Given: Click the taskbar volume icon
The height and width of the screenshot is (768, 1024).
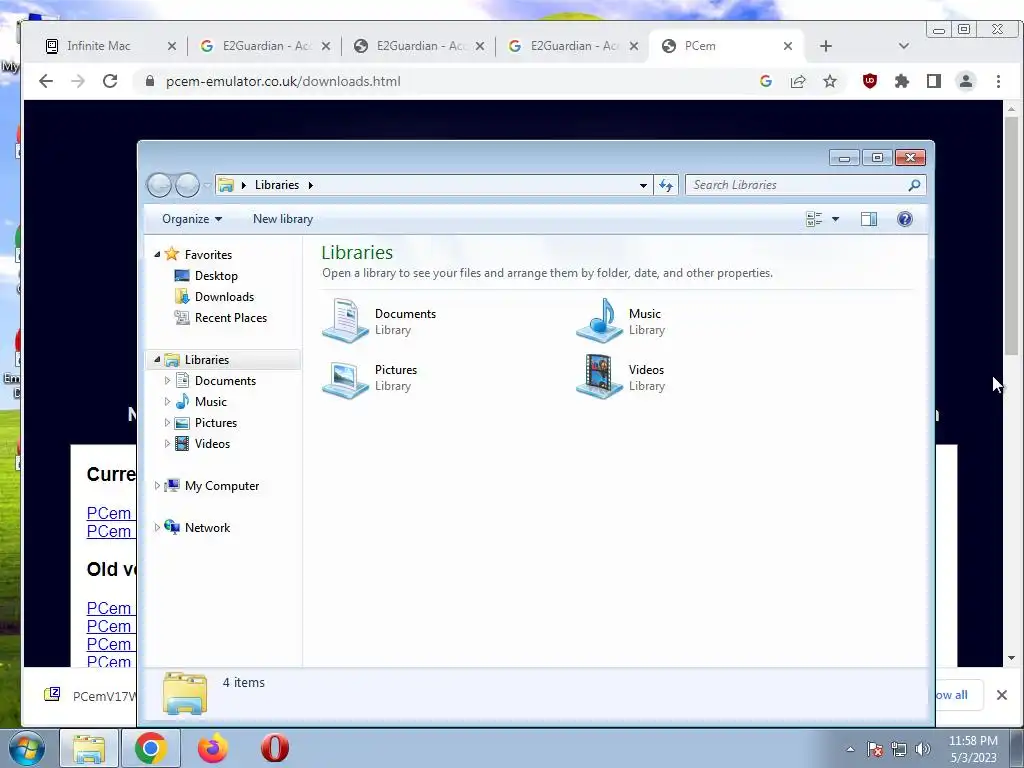Looking at the screenshot, I should [923, 749].
